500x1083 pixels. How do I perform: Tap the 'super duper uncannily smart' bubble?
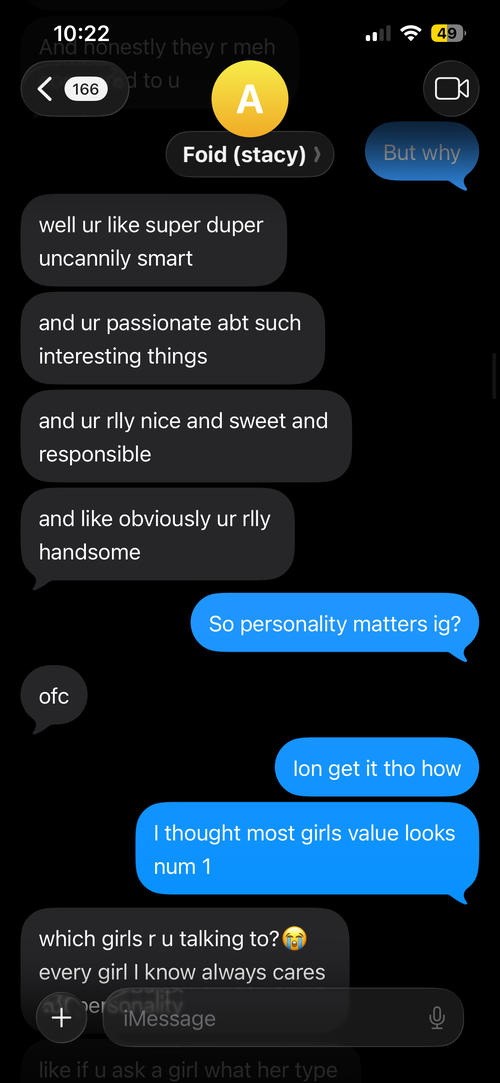[x=153, y=241]
